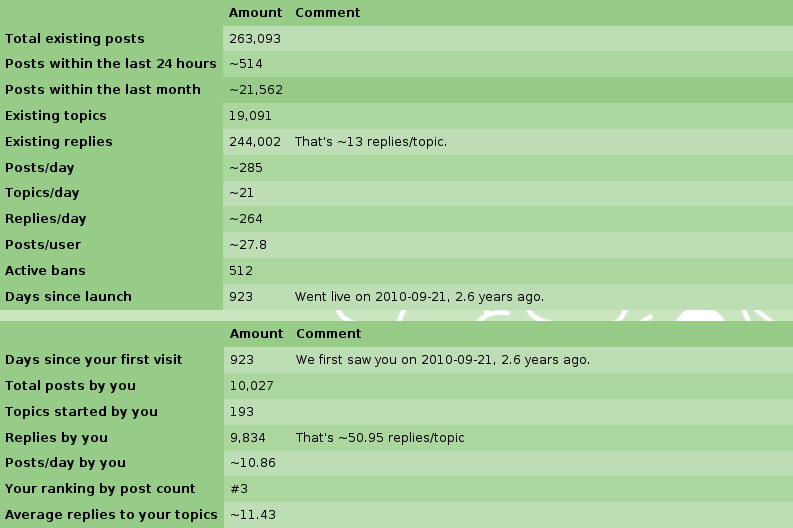
Task: Click the 'Replies/day' row label
Action: pos(46,219)
